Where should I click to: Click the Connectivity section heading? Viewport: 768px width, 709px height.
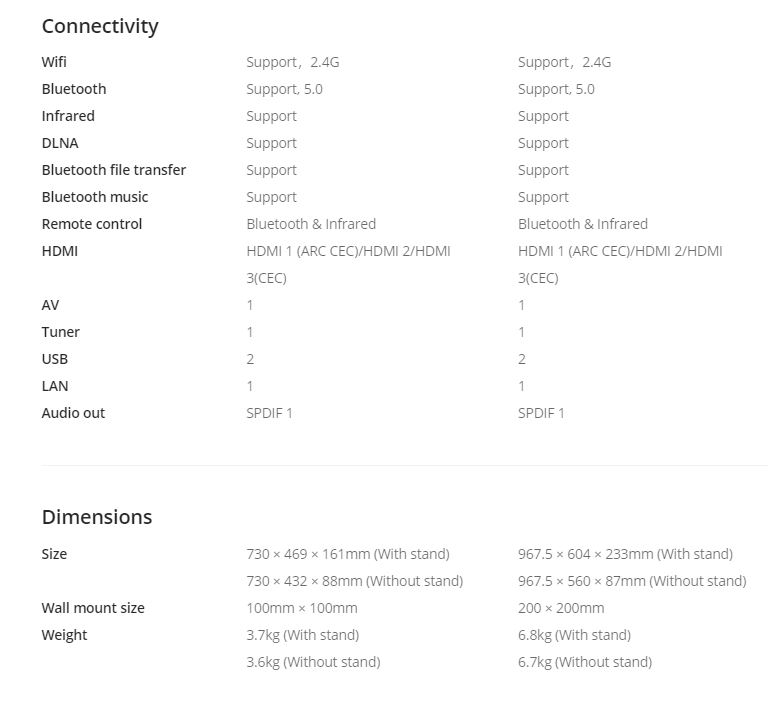(x=100, y=26)
